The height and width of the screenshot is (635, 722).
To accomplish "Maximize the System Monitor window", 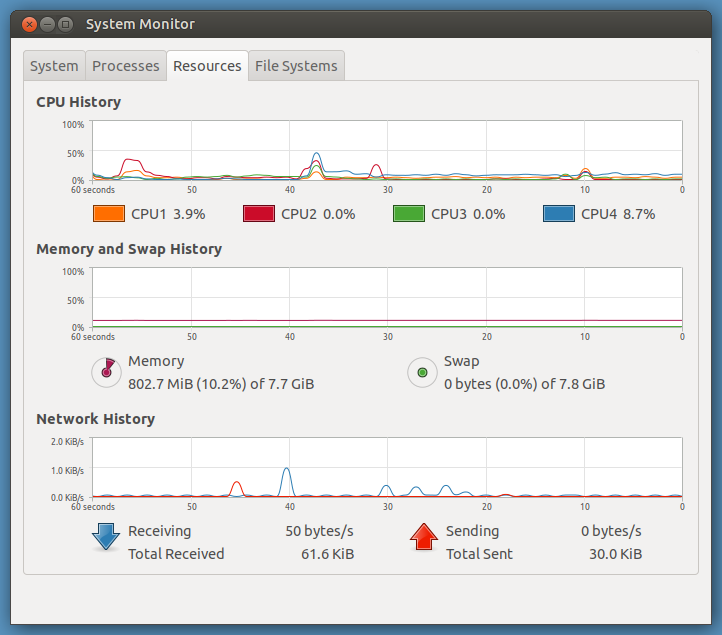I will [x=66, y=23].
